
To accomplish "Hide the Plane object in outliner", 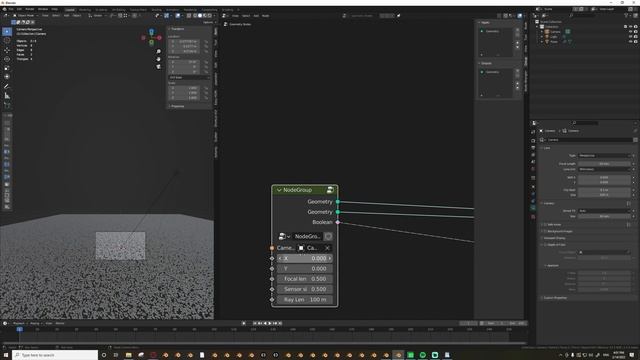I will click(630, 41).
